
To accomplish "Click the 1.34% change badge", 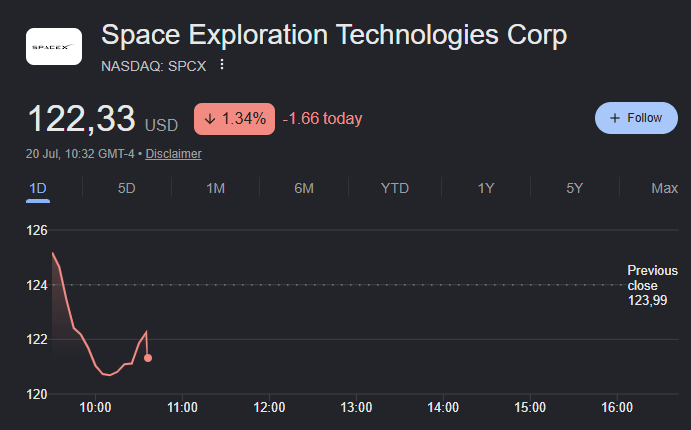I will click(x=234, y=119).
